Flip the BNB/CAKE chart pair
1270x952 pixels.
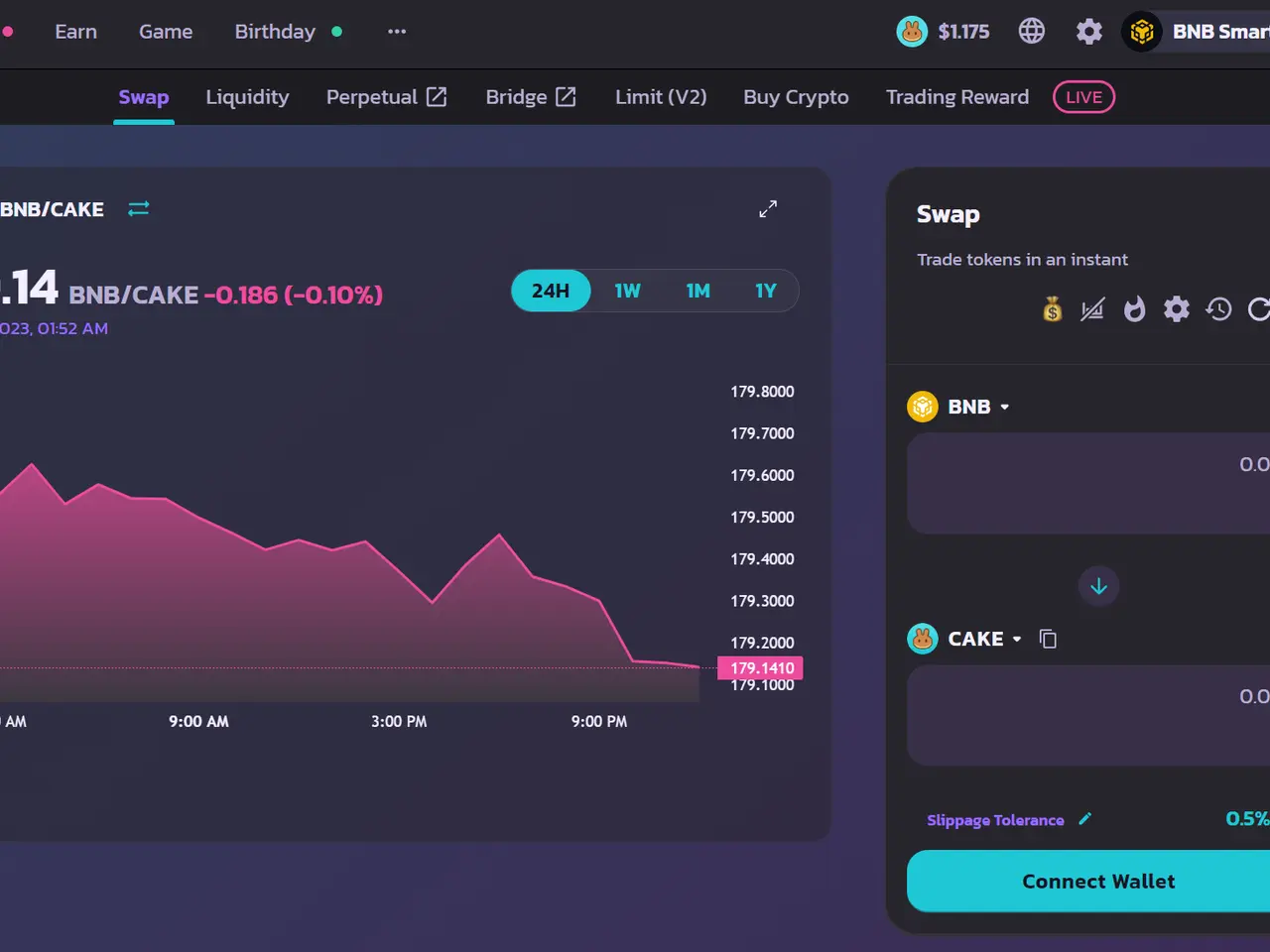pyautogui.click(x=139, y=208)
